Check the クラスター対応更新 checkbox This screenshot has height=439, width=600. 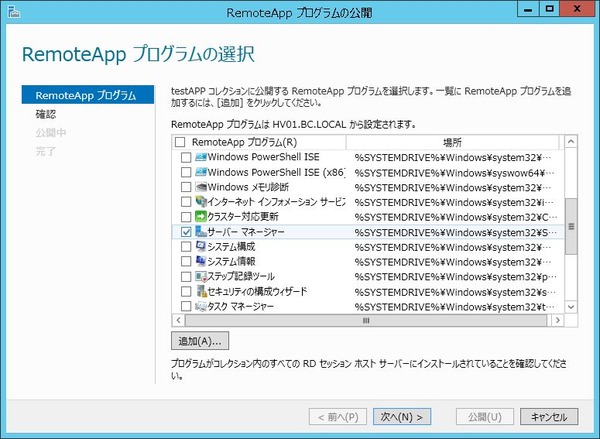point(186,217)
